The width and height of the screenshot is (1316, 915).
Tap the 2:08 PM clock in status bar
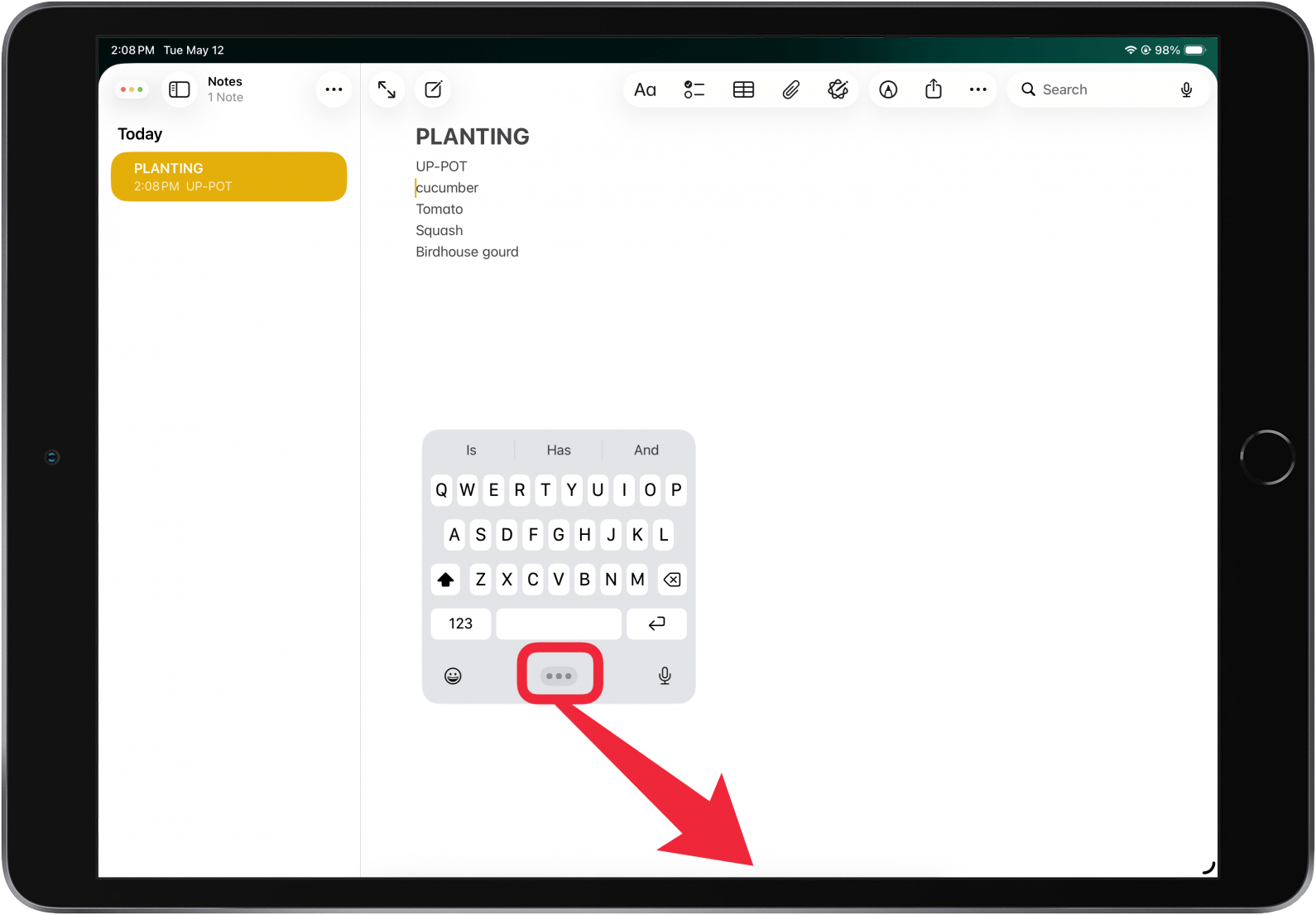click(132, 50)
